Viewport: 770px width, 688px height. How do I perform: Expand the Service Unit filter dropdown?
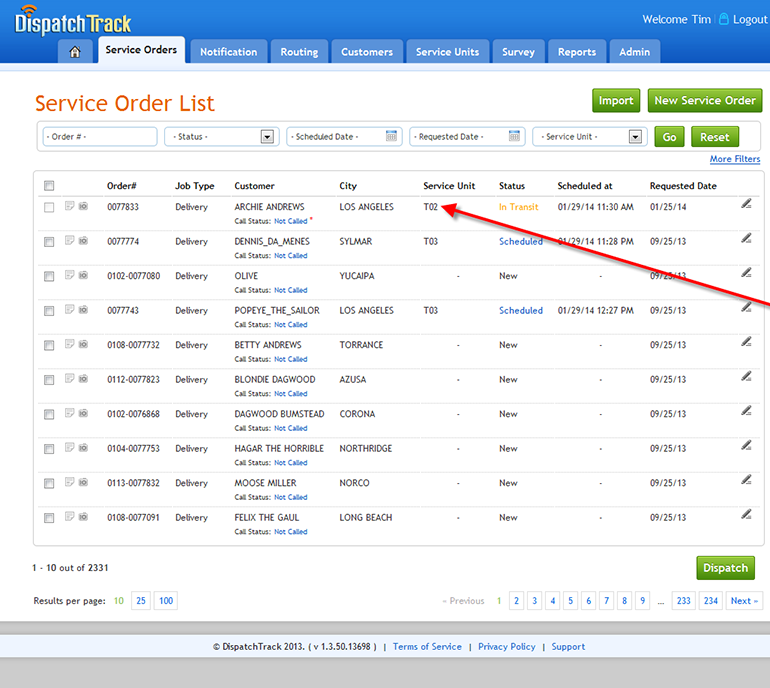[635, 137]
